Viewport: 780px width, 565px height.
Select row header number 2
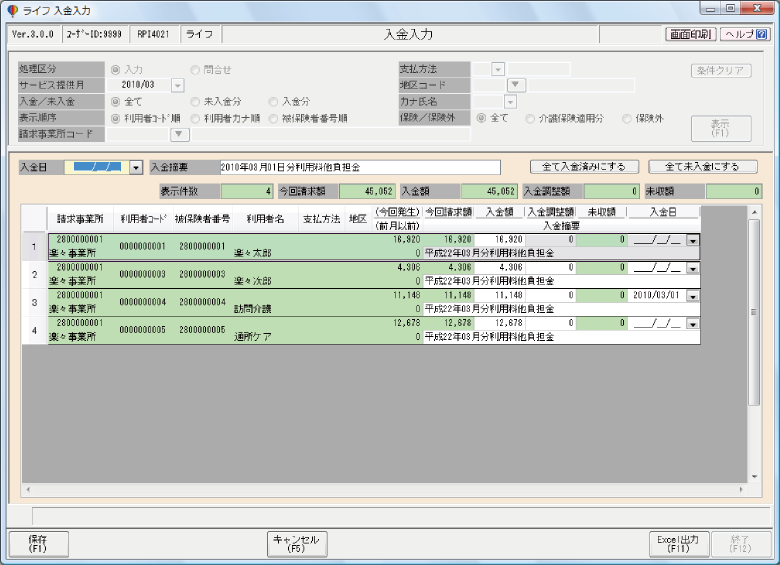[34, 275]
